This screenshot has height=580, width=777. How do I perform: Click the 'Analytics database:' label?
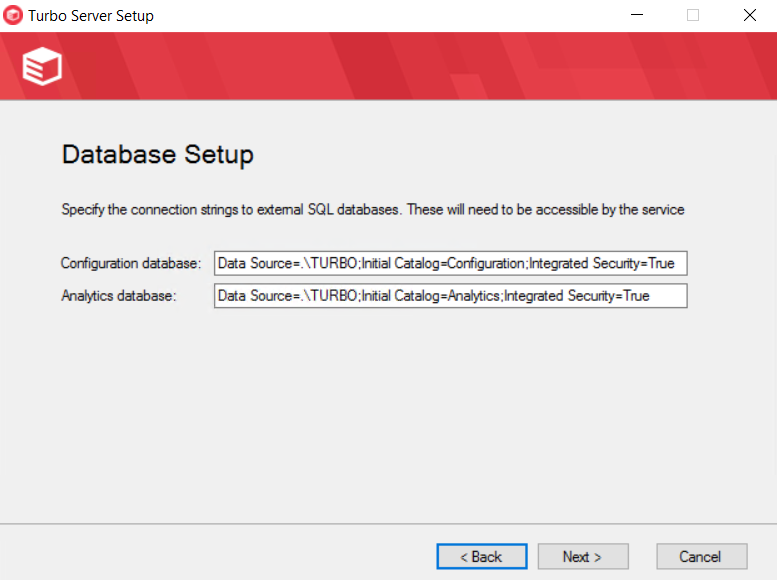[x=118, y=296]
